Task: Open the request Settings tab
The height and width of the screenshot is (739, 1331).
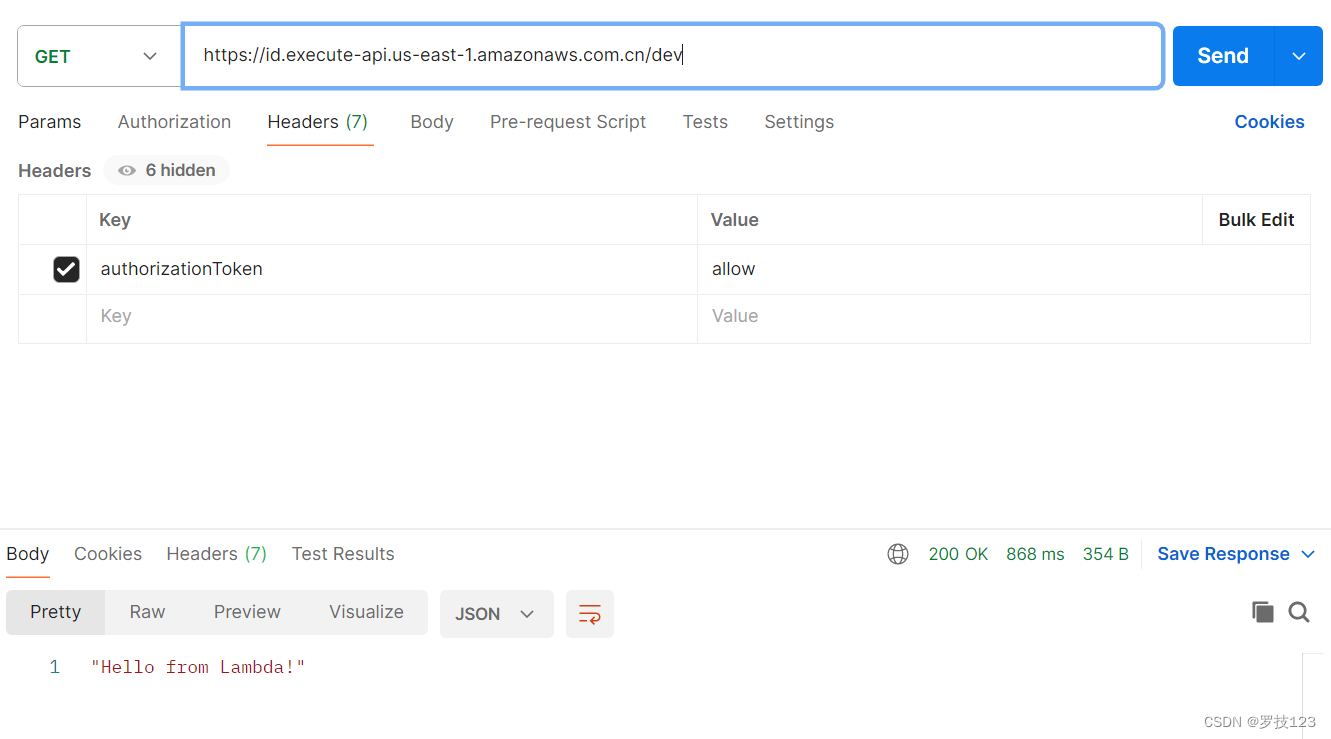Action: 799,122
